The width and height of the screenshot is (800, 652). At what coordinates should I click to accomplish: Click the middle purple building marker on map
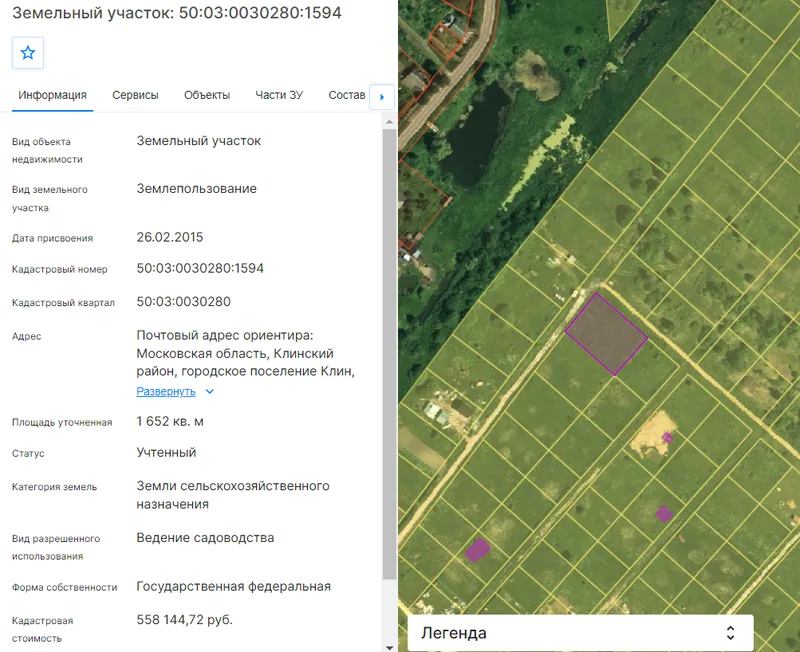coord(664,514)
